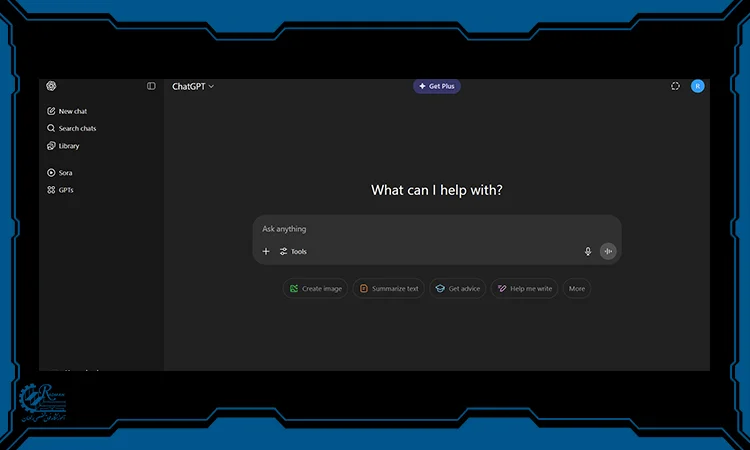The image size is (750, 450).
Task: Show More suggestions
Action: pos(577,288)
